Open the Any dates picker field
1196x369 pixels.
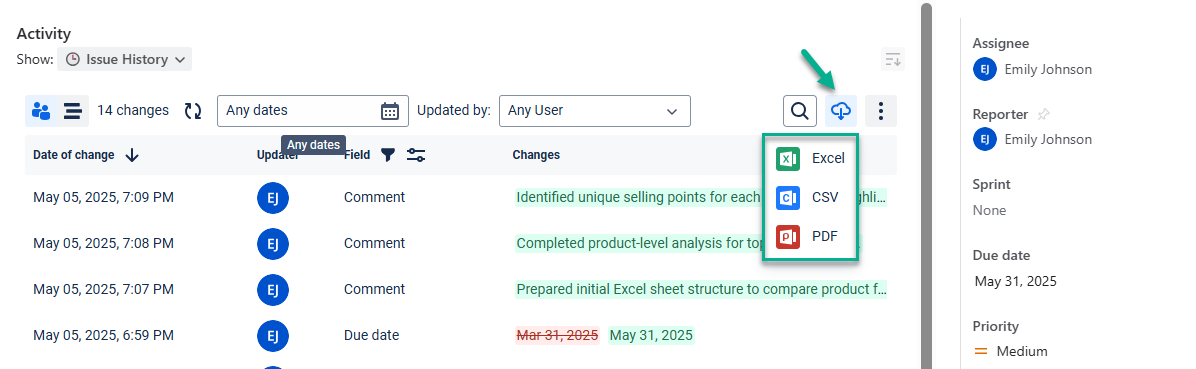pos(313,111)
